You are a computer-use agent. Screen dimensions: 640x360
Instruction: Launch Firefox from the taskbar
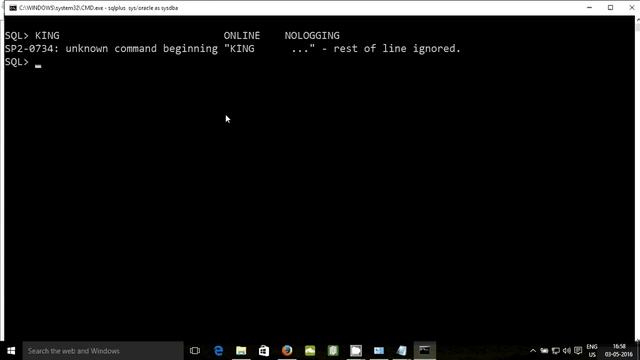(287, 351)
